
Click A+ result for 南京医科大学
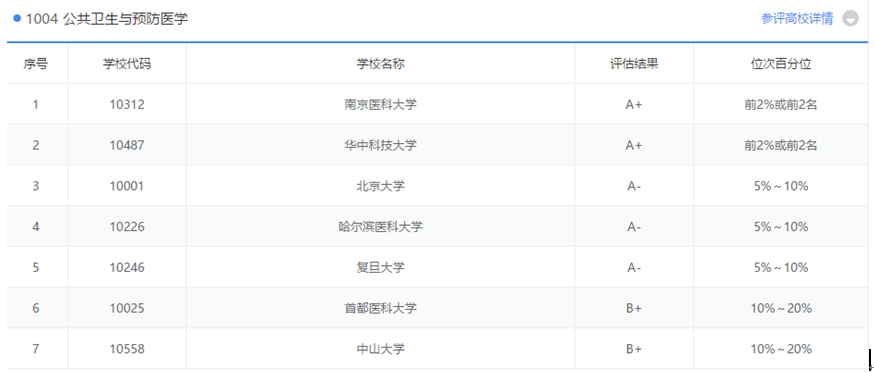click(634, 104)
